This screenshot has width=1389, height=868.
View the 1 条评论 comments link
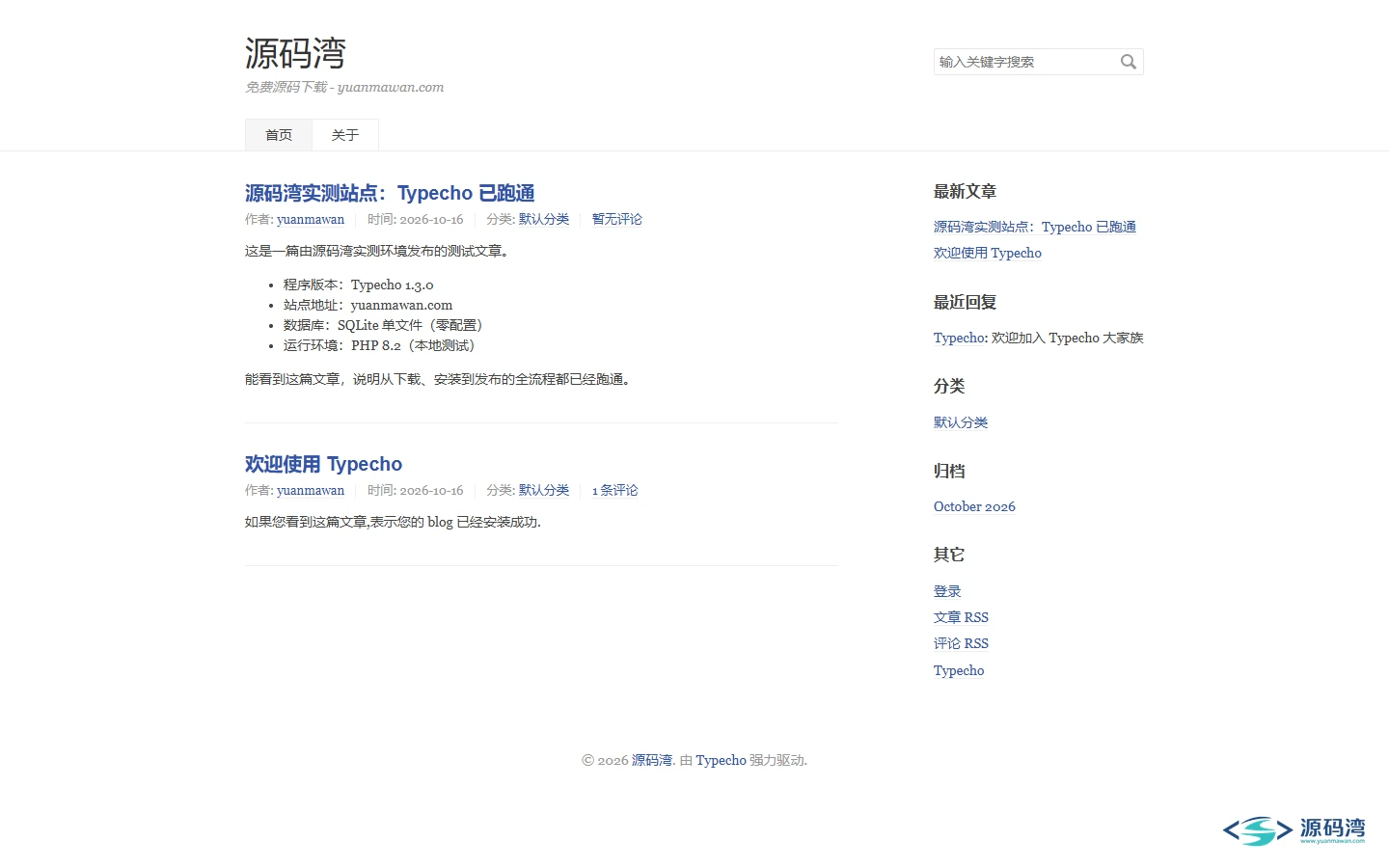click(615, 490)
